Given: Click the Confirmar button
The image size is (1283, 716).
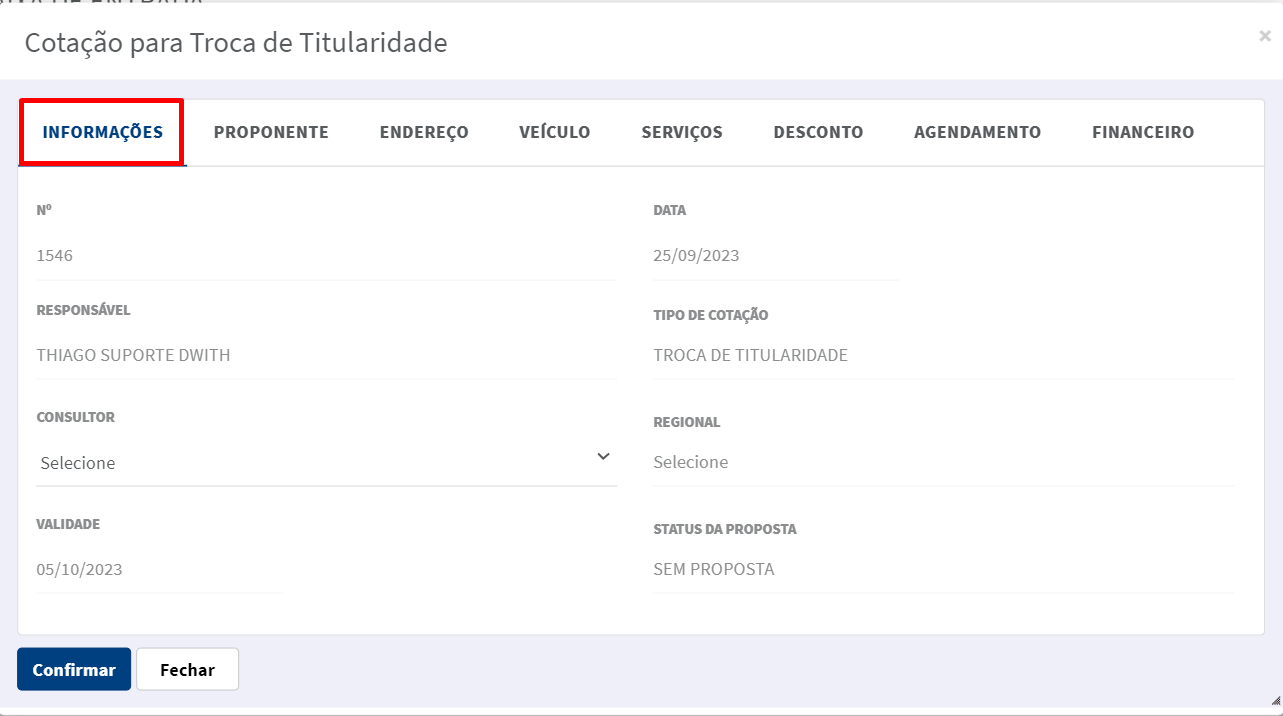Looking at the screenshot, I should click(74, 670).
